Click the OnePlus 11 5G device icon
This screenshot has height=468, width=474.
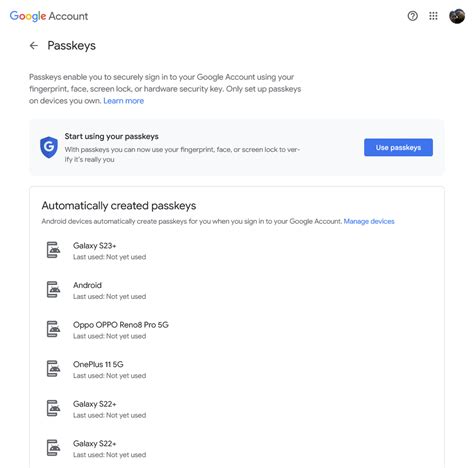coord(53,369)
